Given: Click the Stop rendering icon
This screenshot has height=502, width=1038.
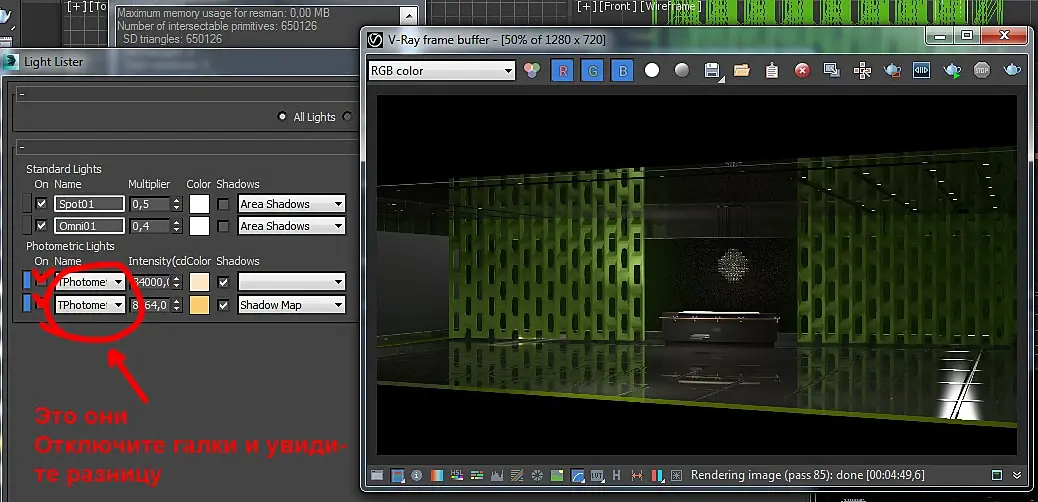Looking at the screenshot, I should tap(982, 71).
